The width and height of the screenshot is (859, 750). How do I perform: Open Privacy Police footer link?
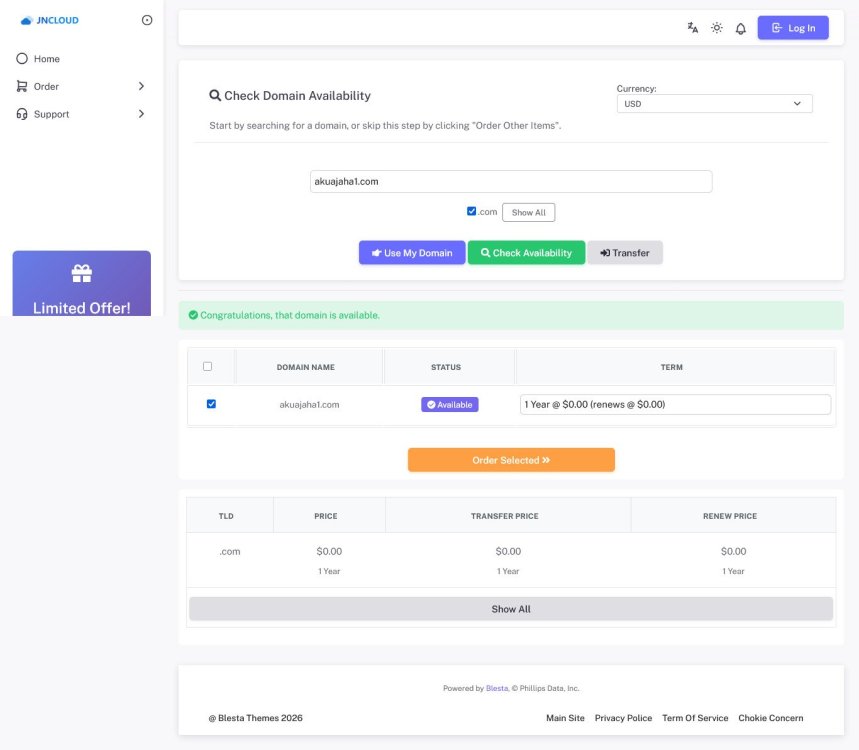tap(623, 718)
